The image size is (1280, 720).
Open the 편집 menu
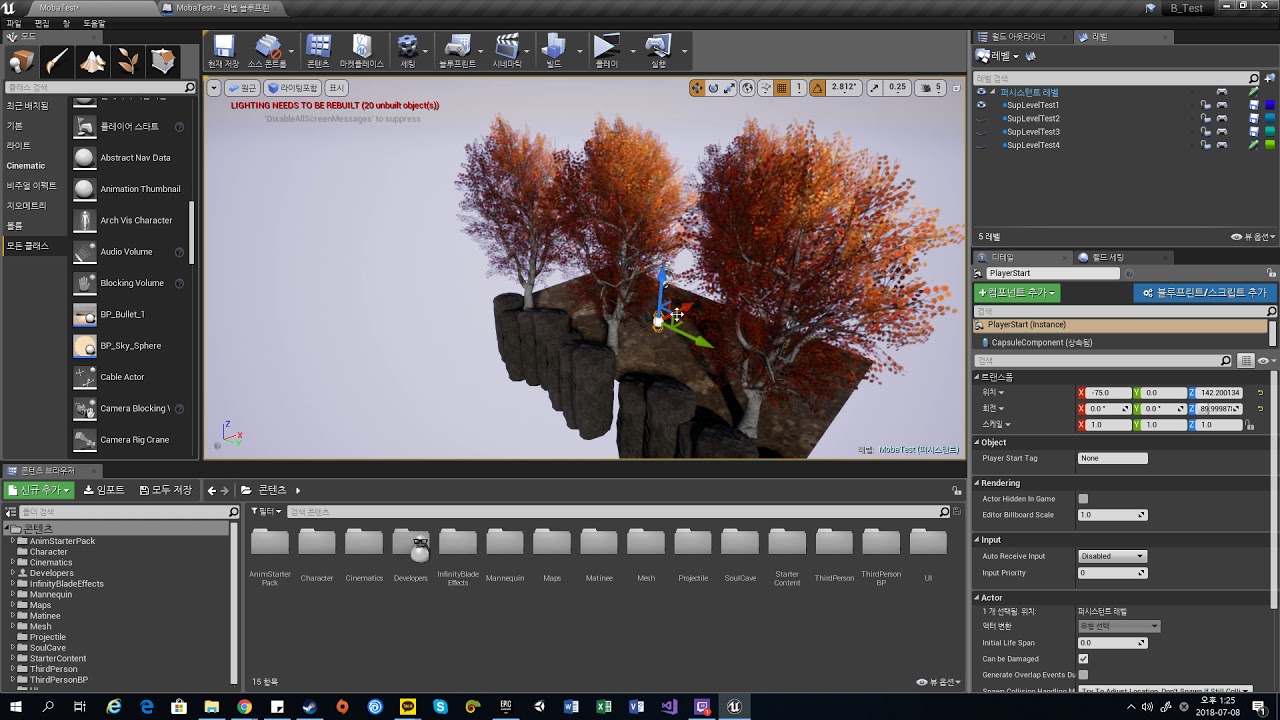coord(42,23)
